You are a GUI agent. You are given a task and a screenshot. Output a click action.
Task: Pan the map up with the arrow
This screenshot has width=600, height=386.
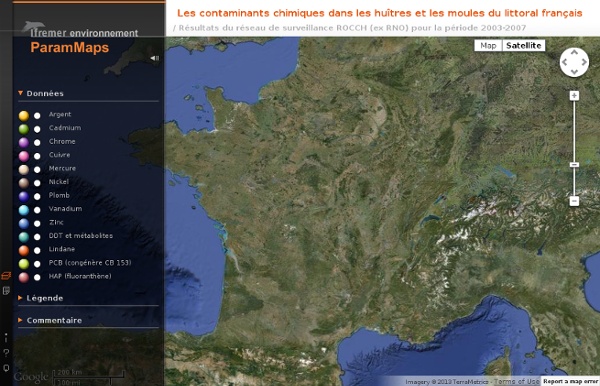tap(574, 52)
